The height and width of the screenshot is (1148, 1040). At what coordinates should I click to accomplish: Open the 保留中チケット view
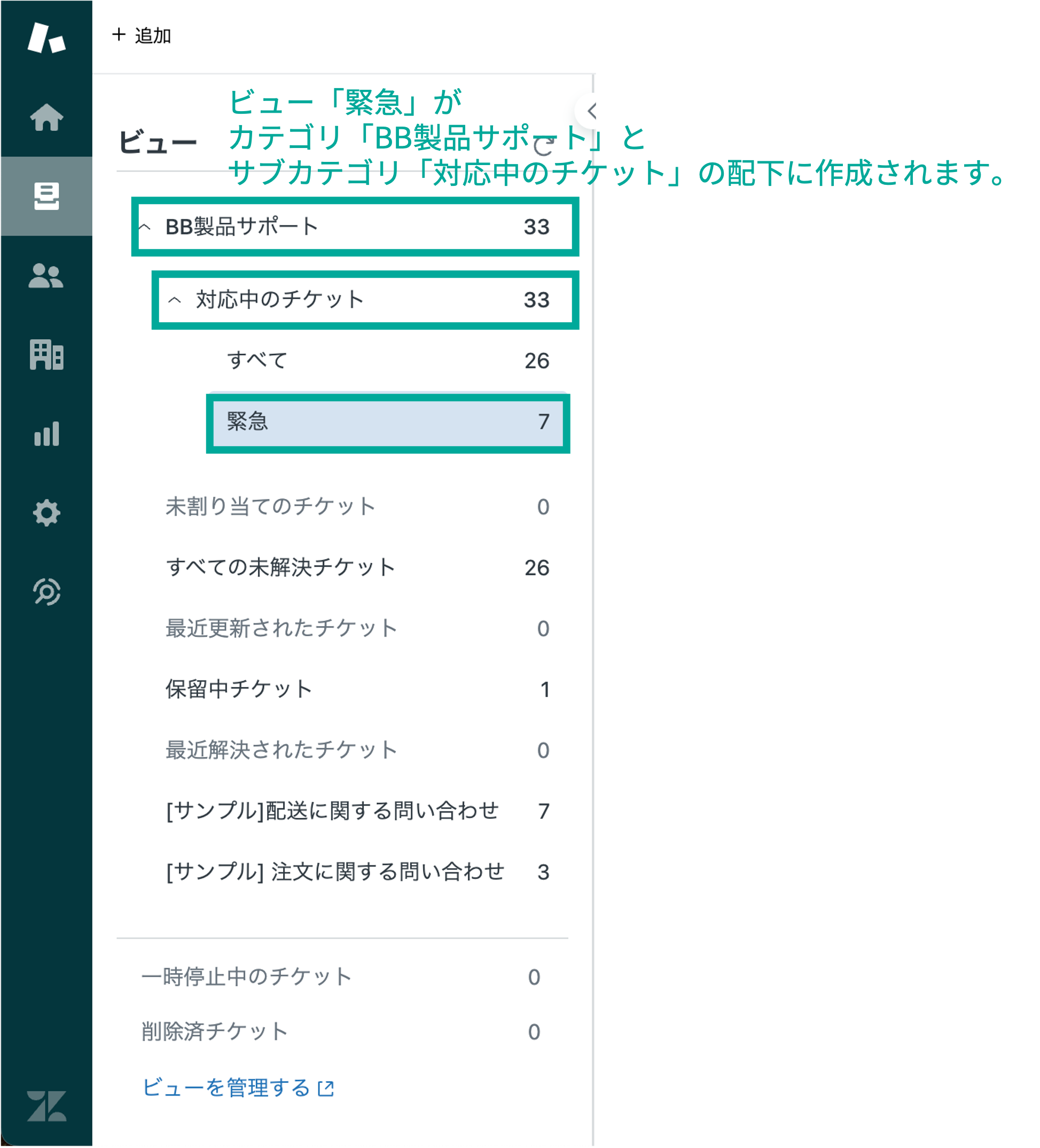tap(357, 690)
